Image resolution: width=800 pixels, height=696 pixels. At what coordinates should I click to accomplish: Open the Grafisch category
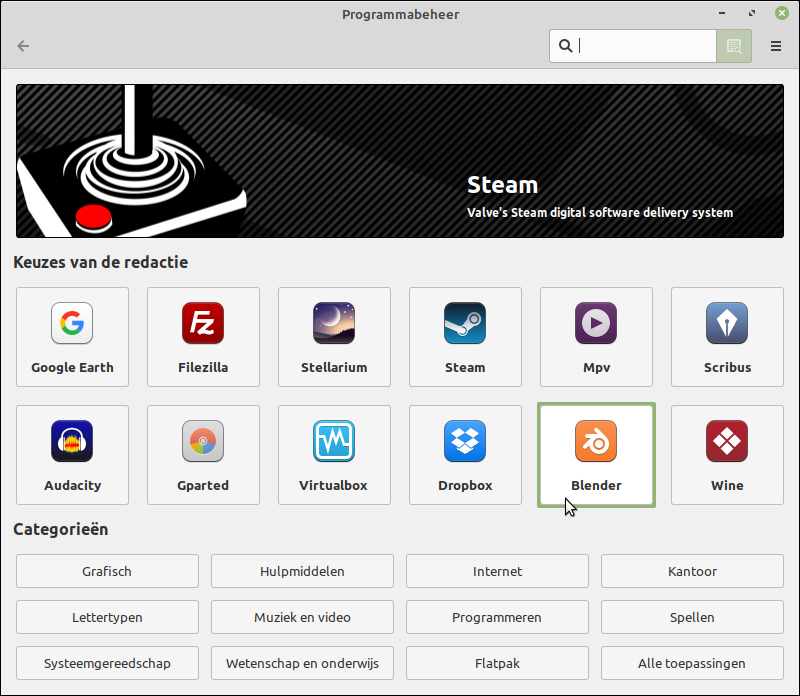tap(107, 572)
